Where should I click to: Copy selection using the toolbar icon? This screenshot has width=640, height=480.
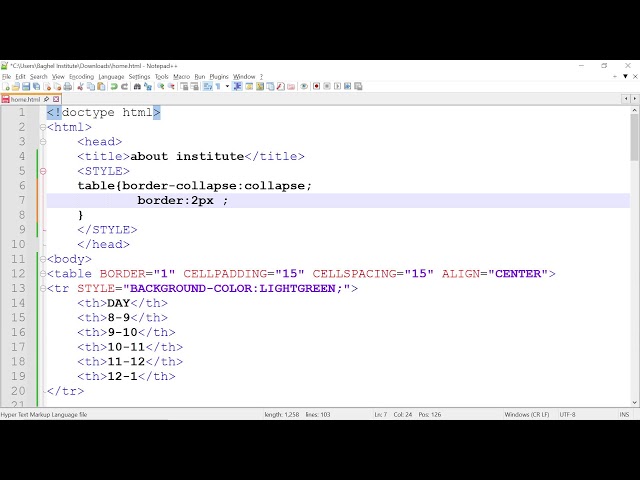[91, 86]
